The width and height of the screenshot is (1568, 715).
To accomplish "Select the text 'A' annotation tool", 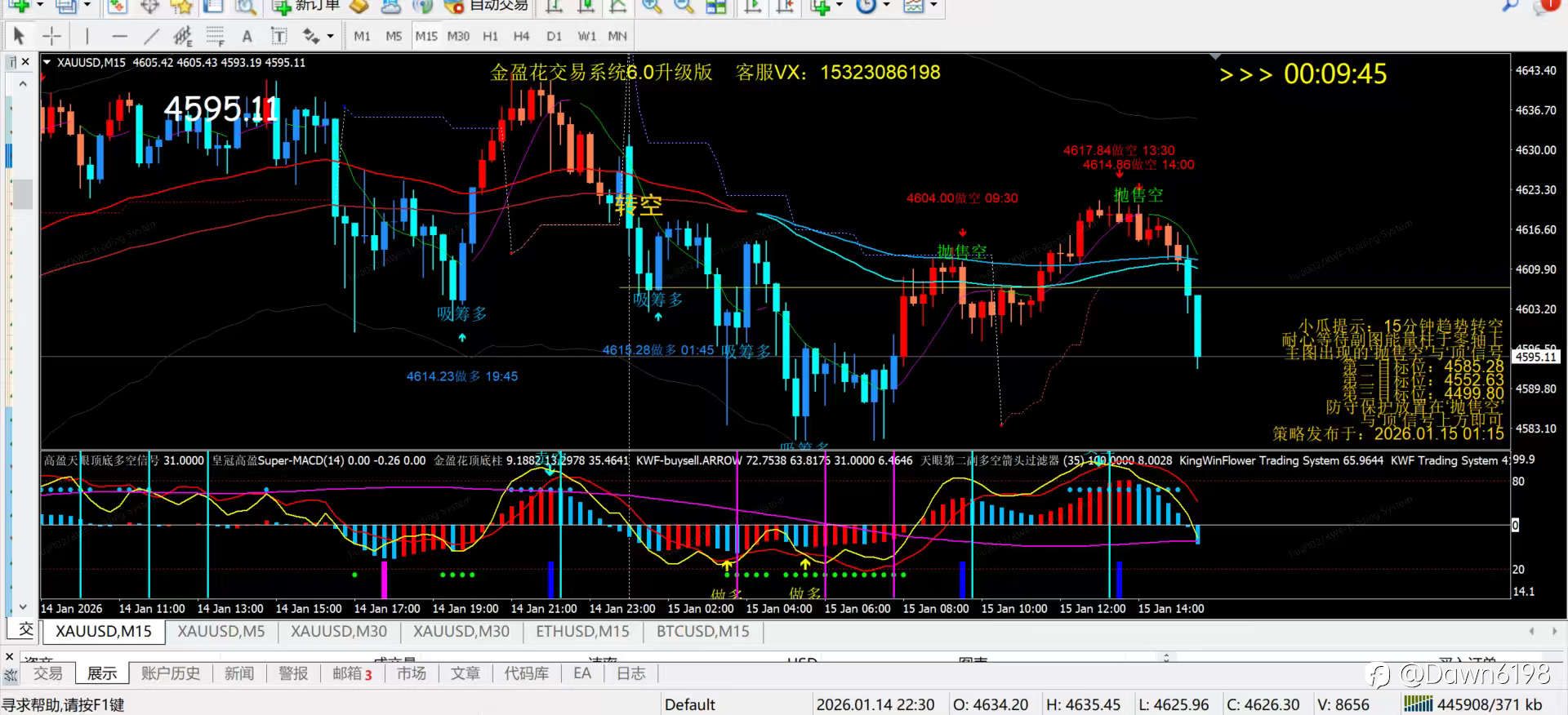I will (x=247, y=36).
